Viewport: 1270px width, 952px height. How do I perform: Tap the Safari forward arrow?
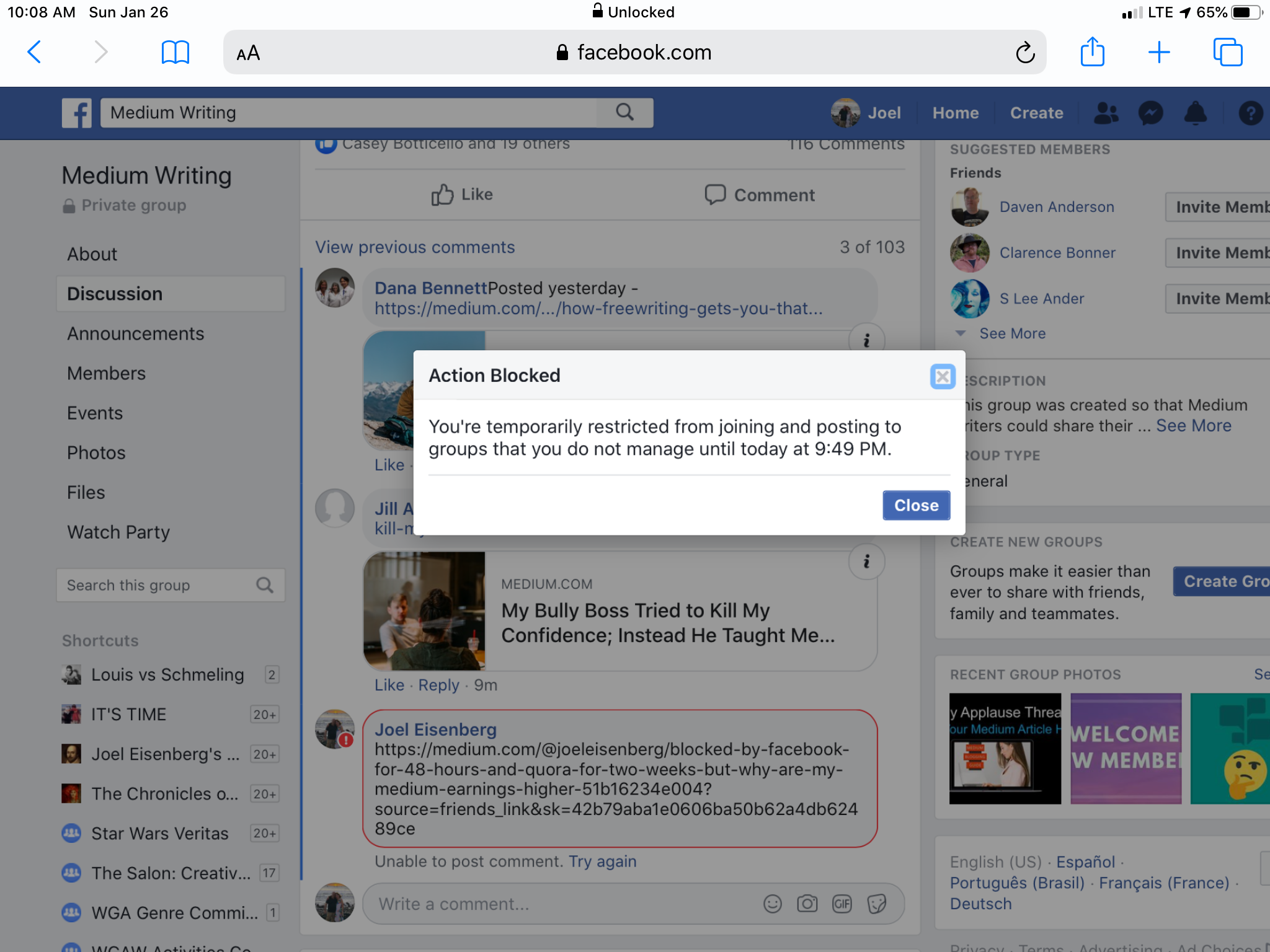coord(100,52)
